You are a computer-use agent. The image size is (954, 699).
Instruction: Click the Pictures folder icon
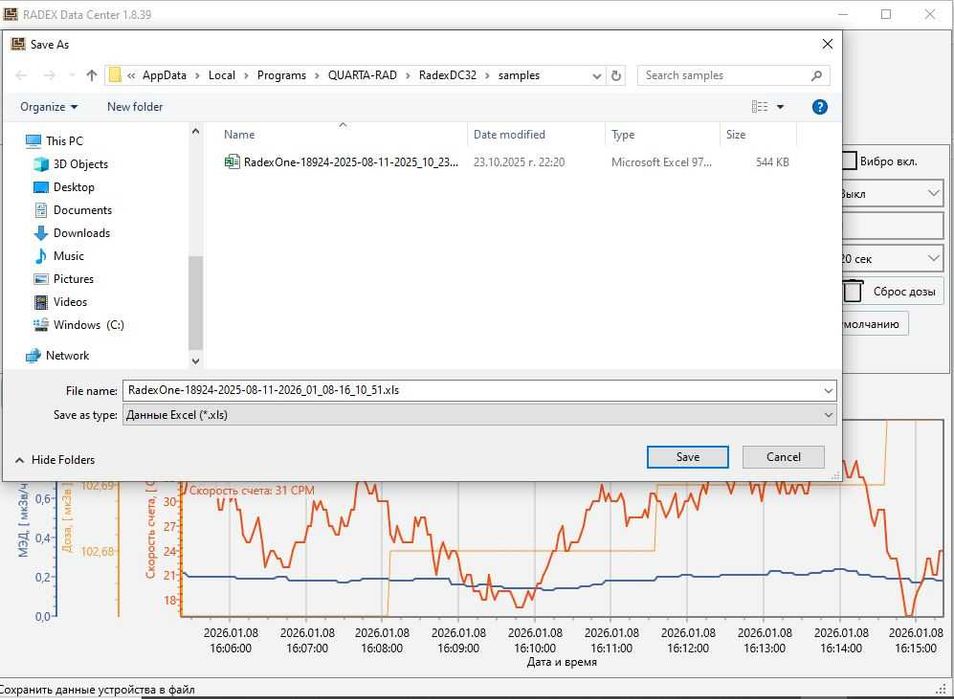(41, 279)
